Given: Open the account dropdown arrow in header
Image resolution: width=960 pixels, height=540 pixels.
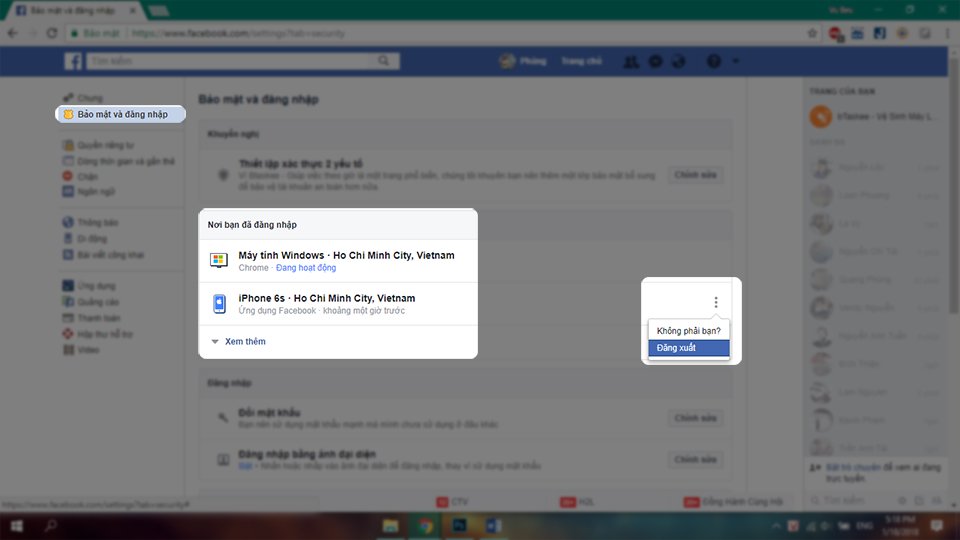Looking at the screenshot, I should coord(735,61).
